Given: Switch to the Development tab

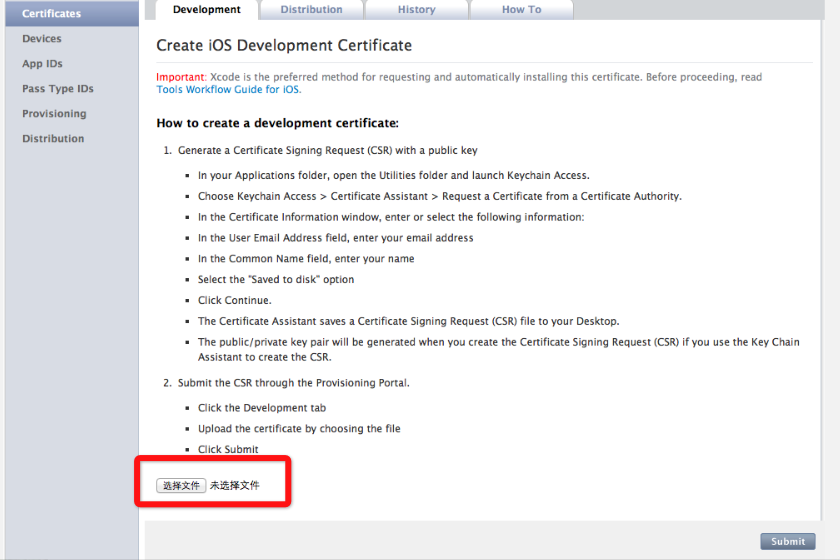Looking at the screenshot, I should point(207,10).
